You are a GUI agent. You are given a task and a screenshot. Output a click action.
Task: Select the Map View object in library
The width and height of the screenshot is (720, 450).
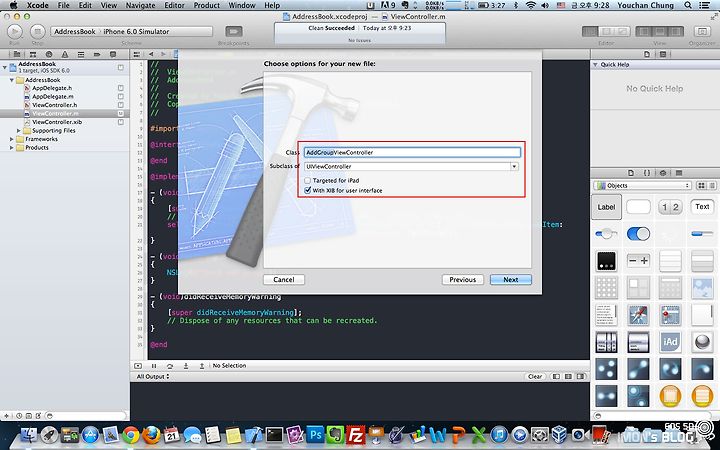pos(670,315)
